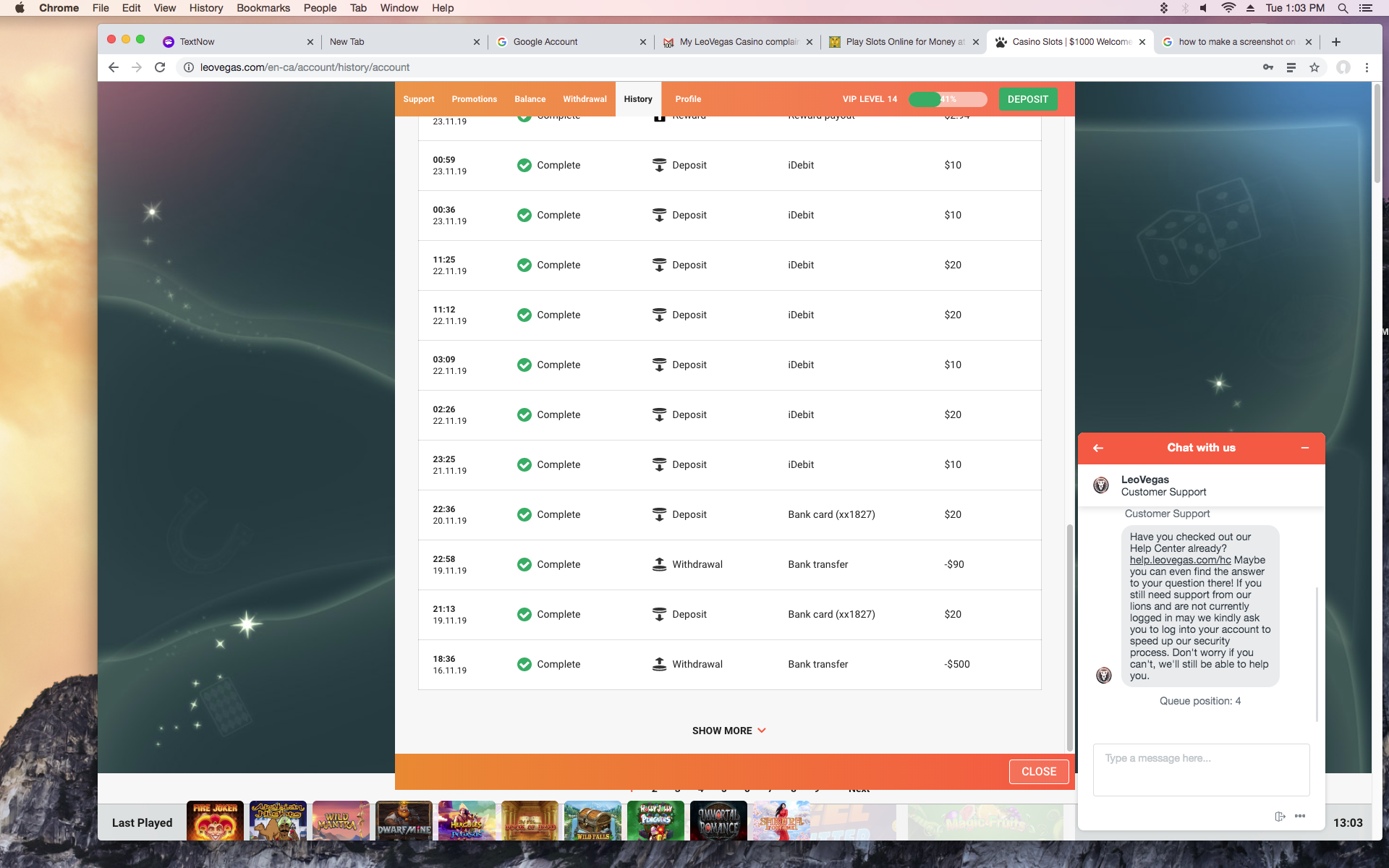
Task: Click the CLOSE button
Action: click(1039, 772)
